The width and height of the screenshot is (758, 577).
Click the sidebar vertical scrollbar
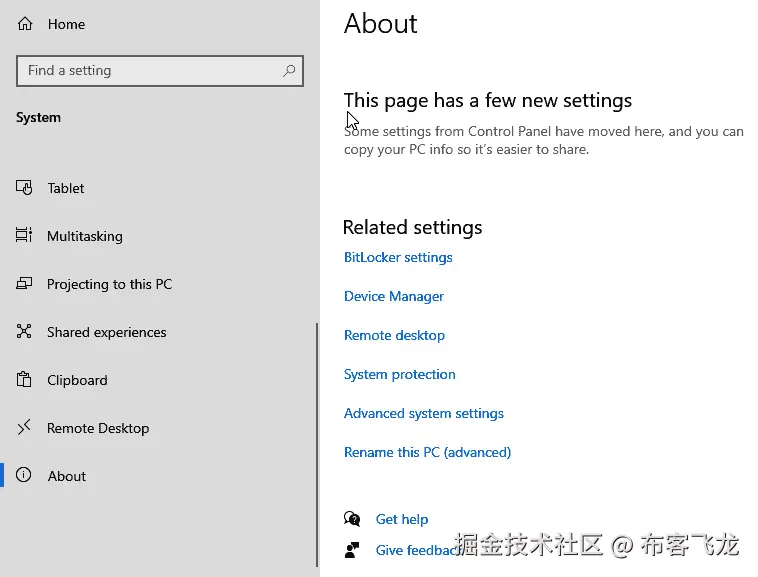pos(317,445)
